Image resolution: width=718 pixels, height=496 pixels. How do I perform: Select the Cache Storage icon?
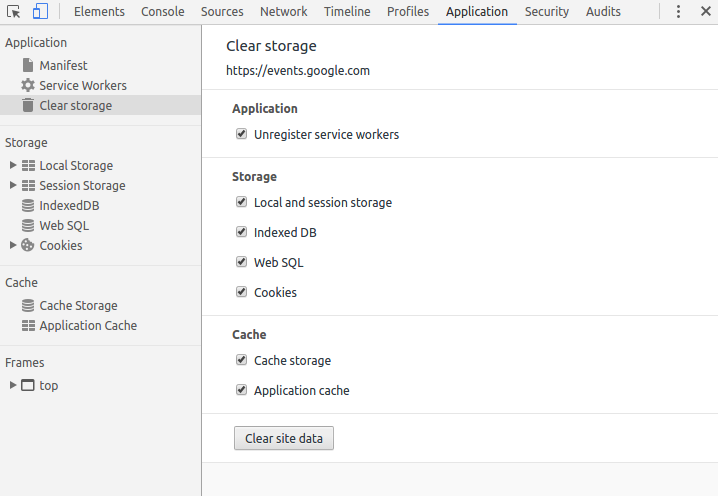click(x=28, y=306)
